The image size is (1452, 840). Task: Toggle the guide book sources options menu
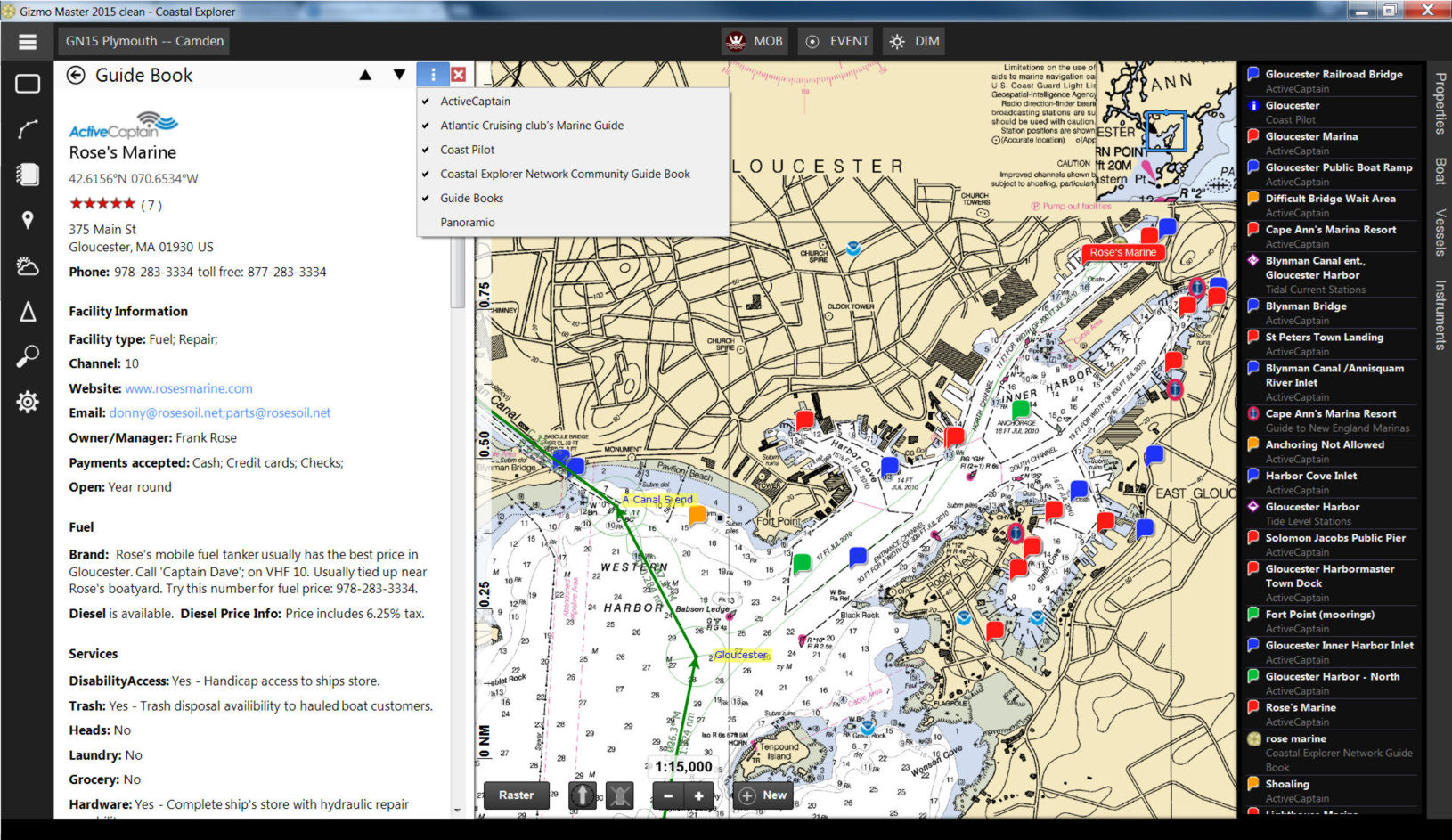point(432,75)
